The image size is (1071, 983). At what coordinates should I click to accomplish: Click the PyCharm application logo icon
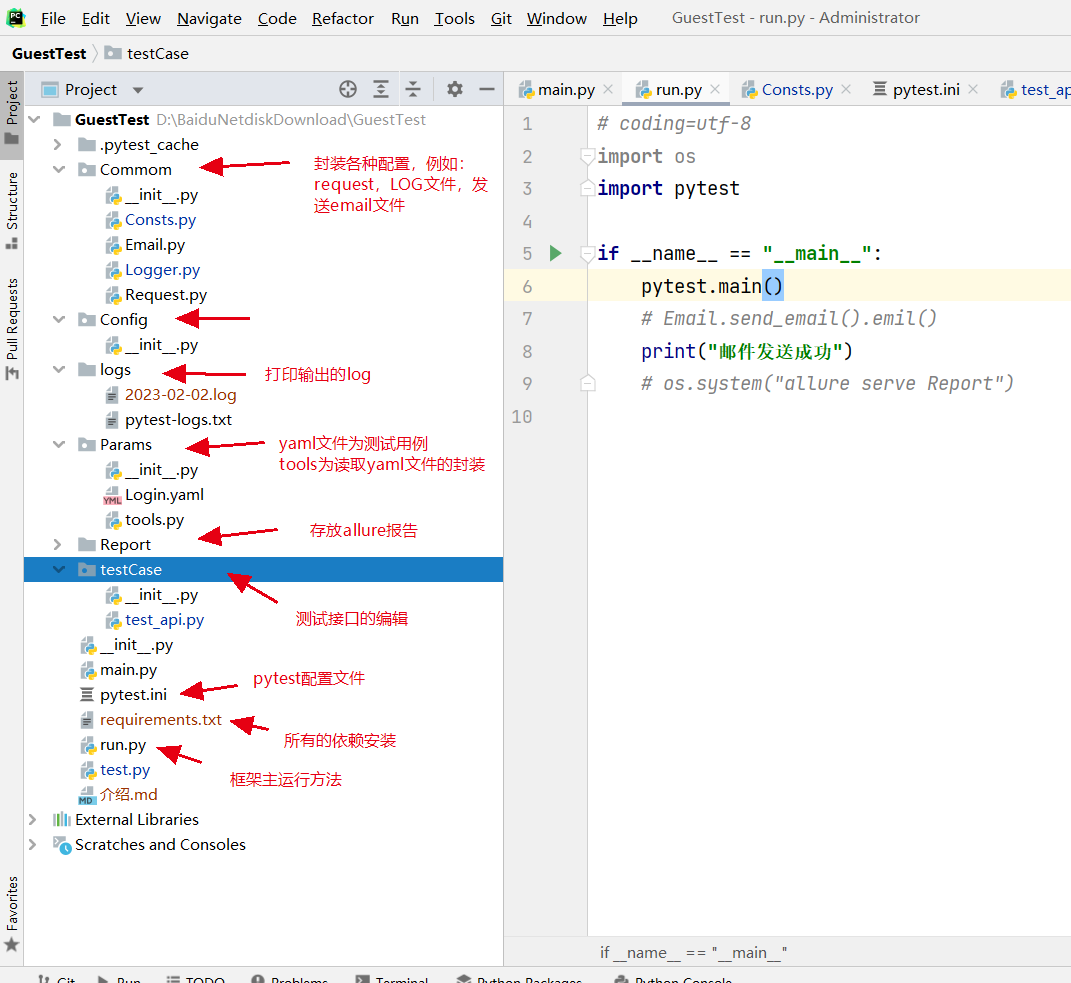[15, 18]
